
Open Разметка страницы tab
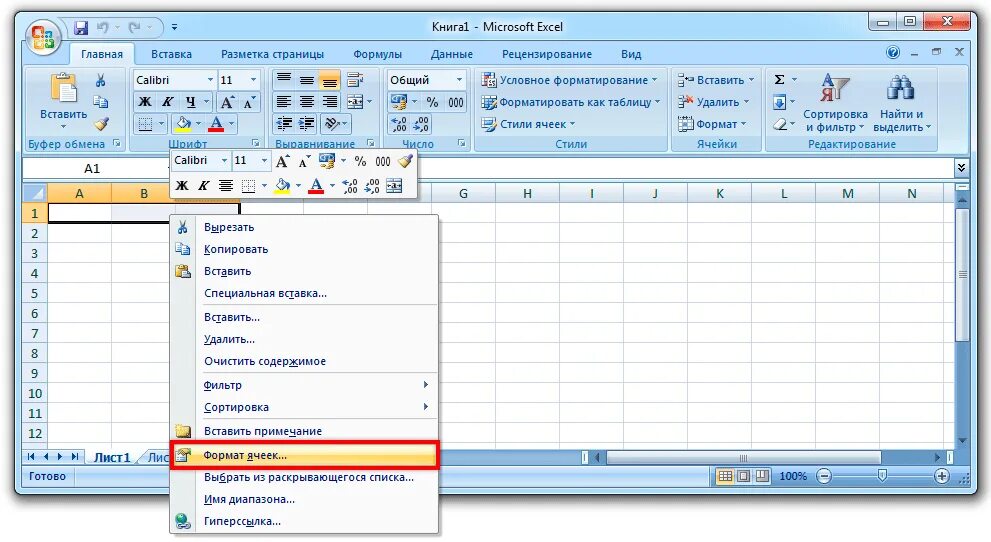[x=272, y=54]
